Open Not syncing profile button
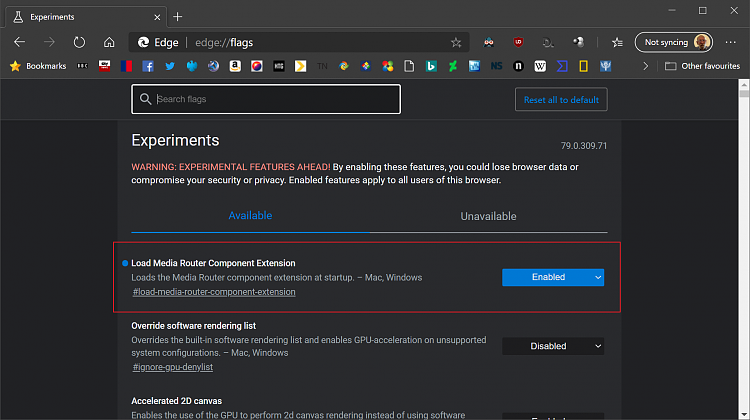The image size is (750, 420). (x=673, y=42)
